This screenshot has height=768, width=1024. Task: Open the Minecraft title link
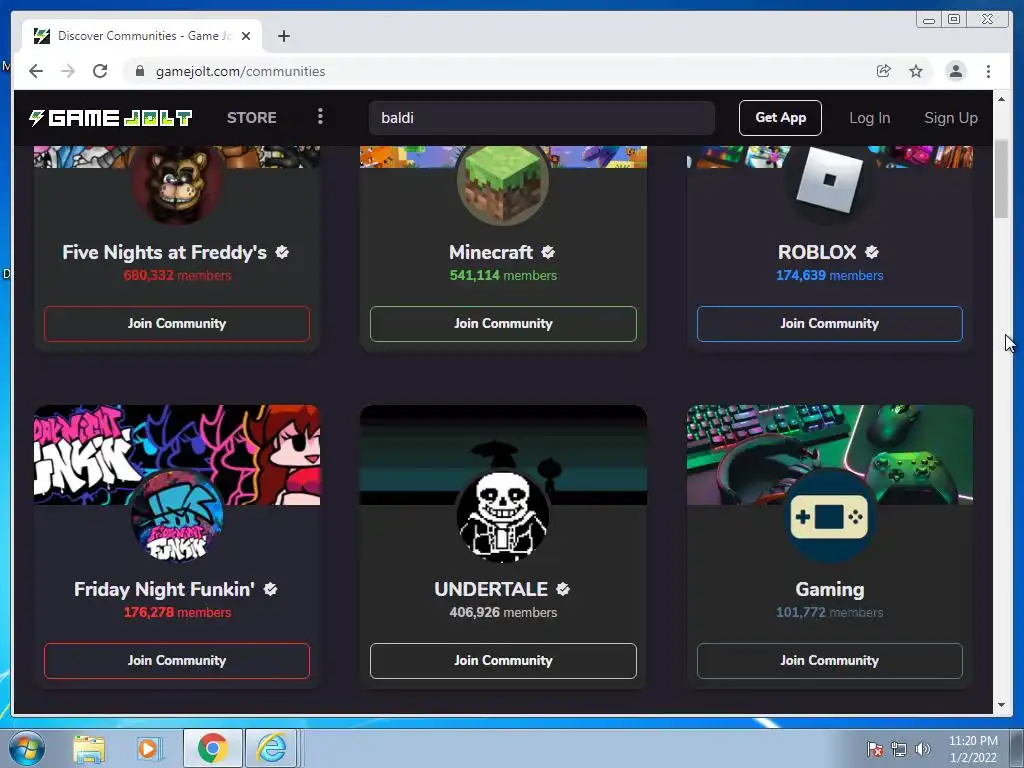[491, 252]
